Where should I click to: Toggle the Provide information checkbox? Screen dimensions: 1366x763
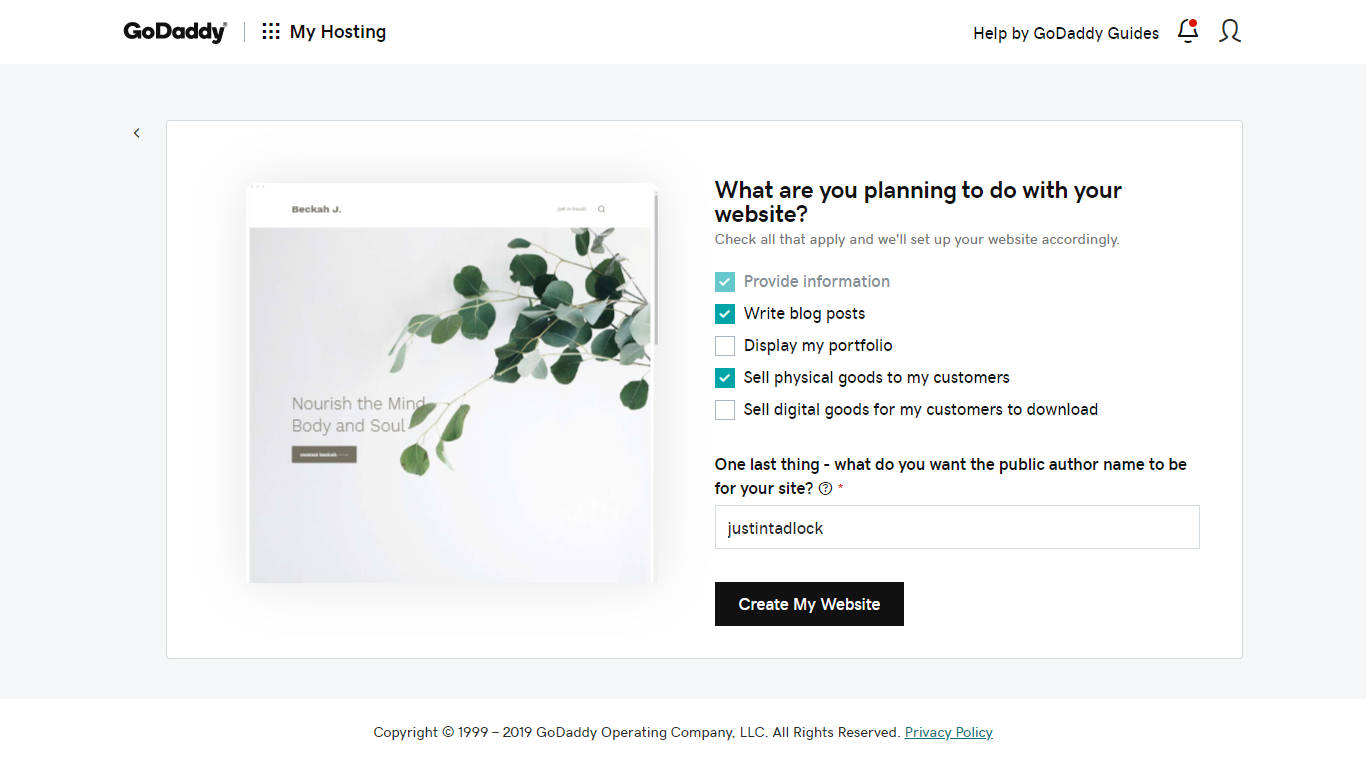[725, 282]
